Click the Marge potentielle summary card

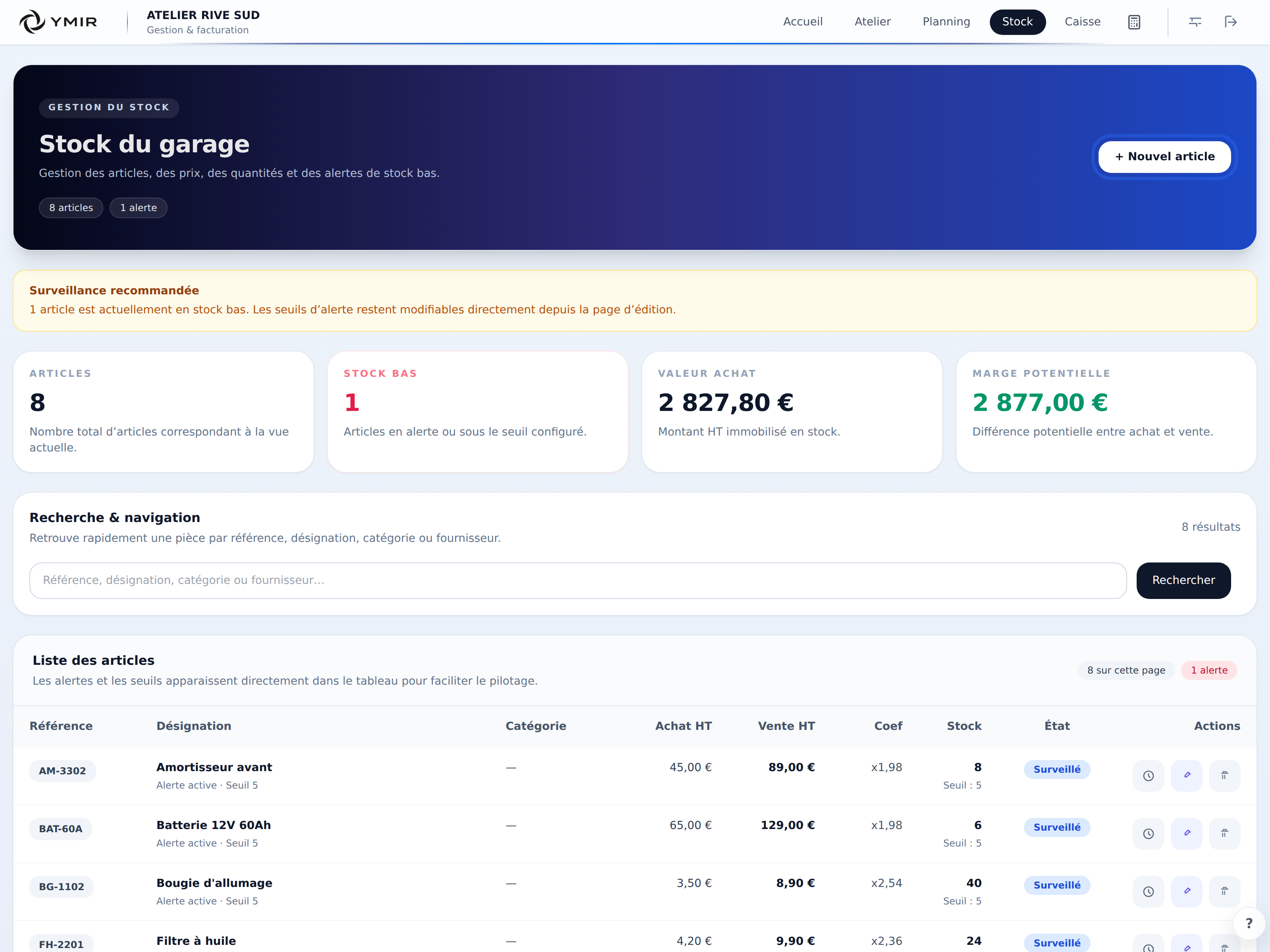[x=1106, y=411]
